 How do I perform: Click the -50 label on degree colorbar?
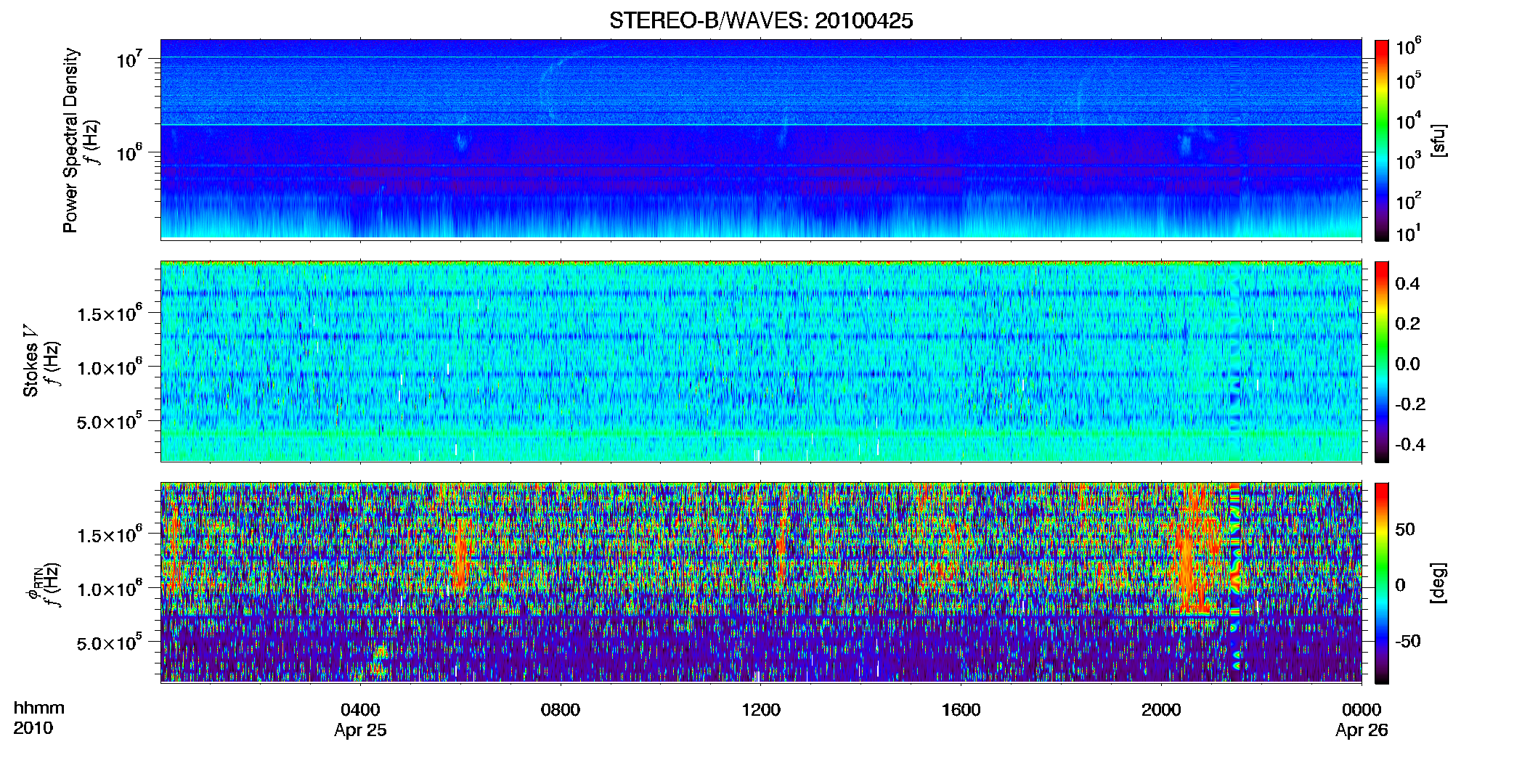click(x=1408, y=641)
